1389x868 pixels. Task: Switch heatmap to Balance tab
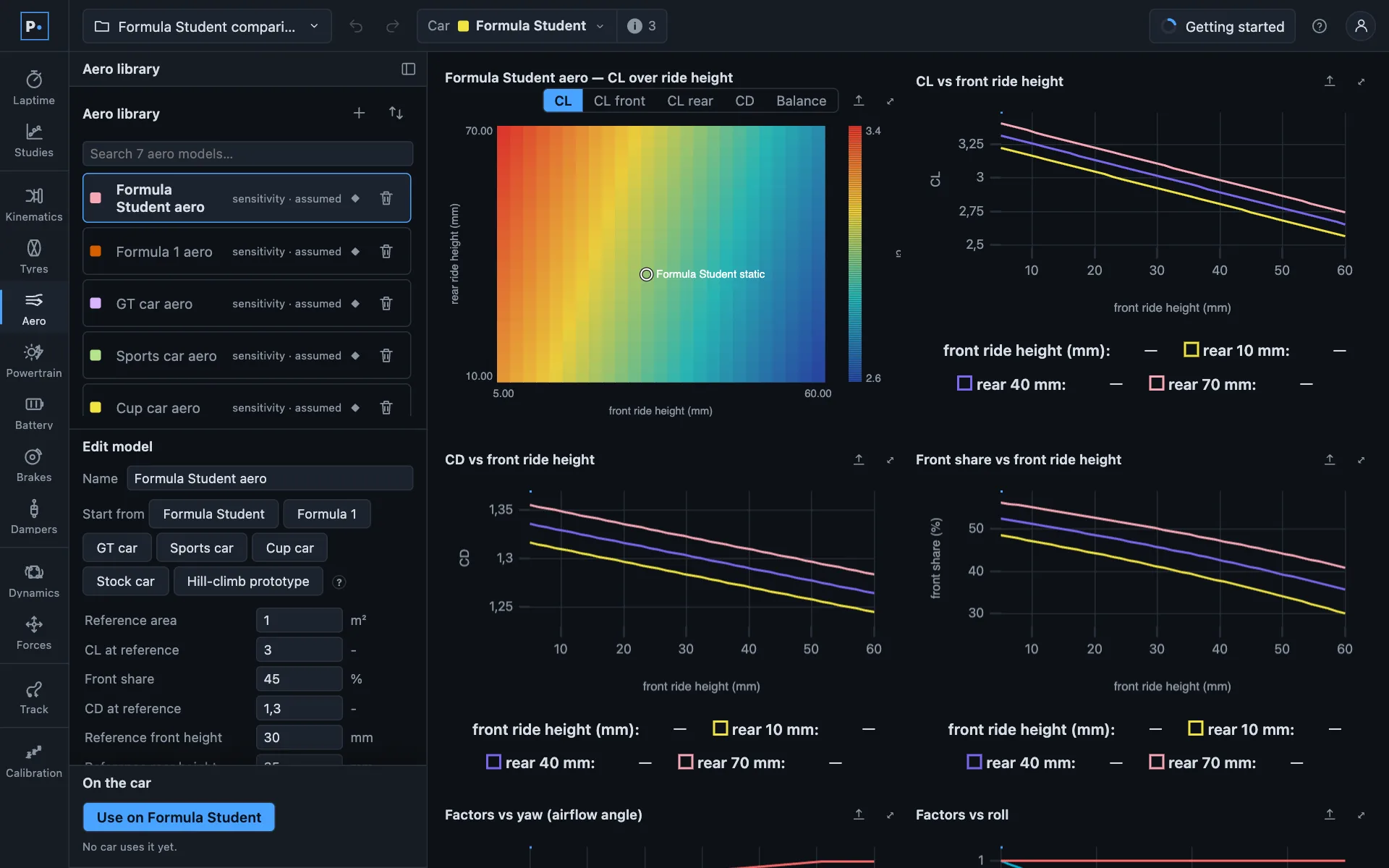(801, 101)
